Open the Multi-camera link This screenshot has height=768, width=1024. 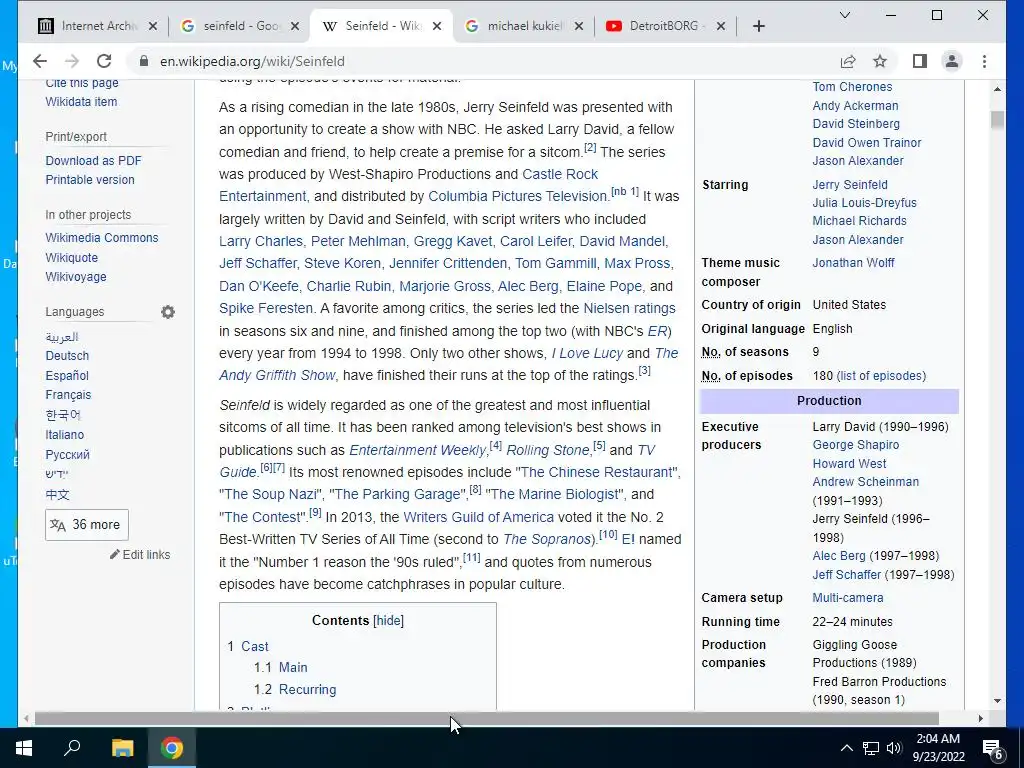tap(848, 598)
